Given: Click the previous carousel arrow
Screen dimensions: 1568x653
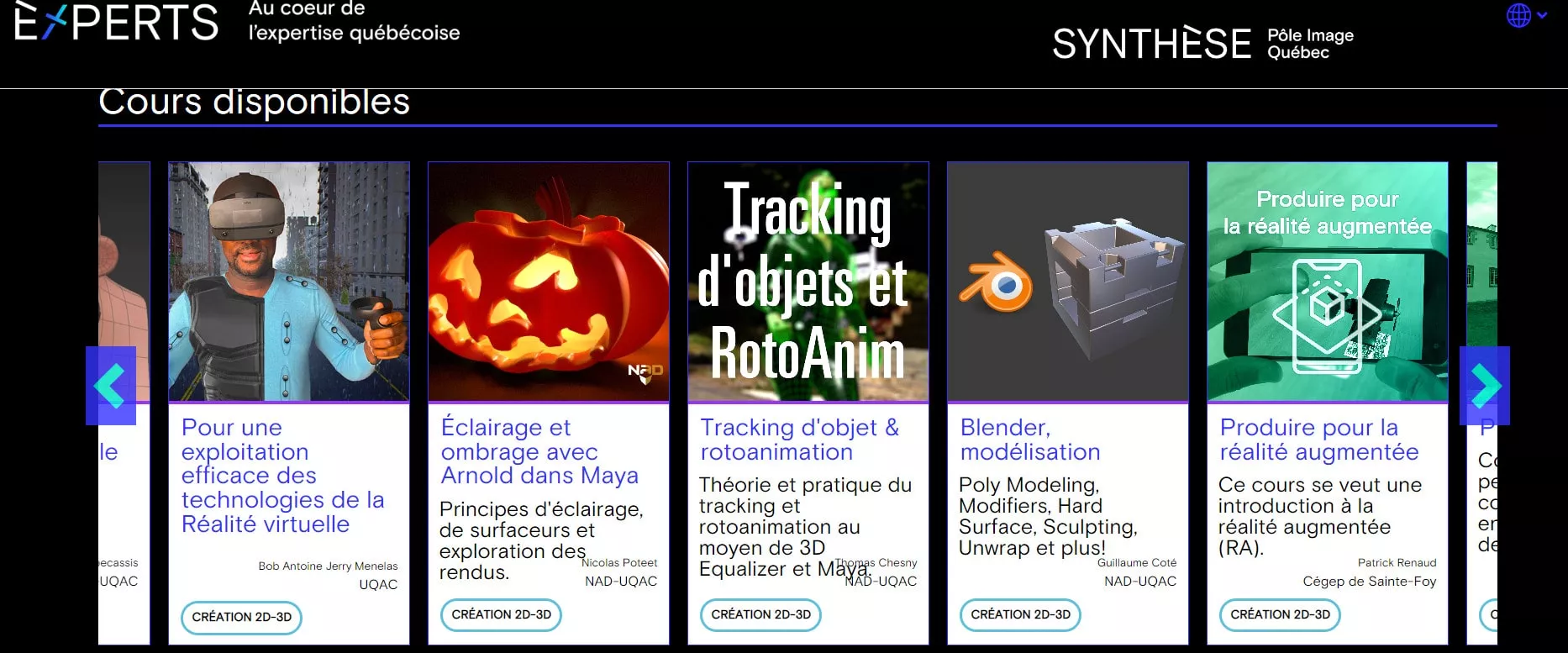Looking at the screenshot, I should click(111, 386).
